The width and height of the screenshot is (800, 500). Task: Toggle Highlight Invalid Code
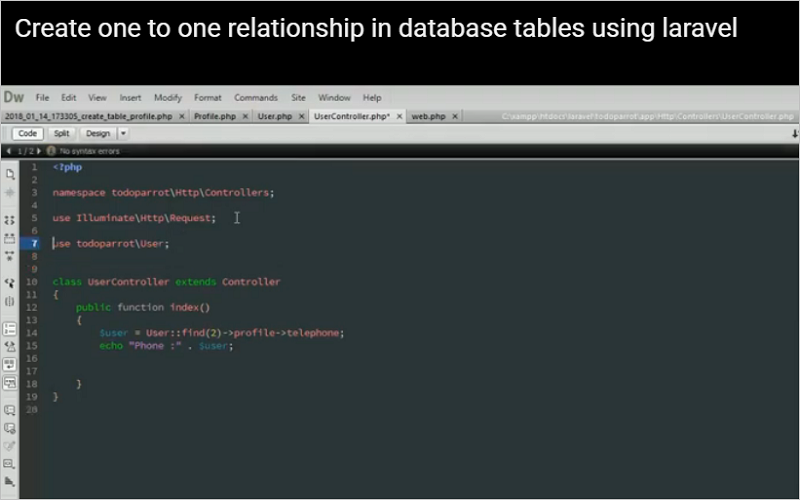pos(10,346)
